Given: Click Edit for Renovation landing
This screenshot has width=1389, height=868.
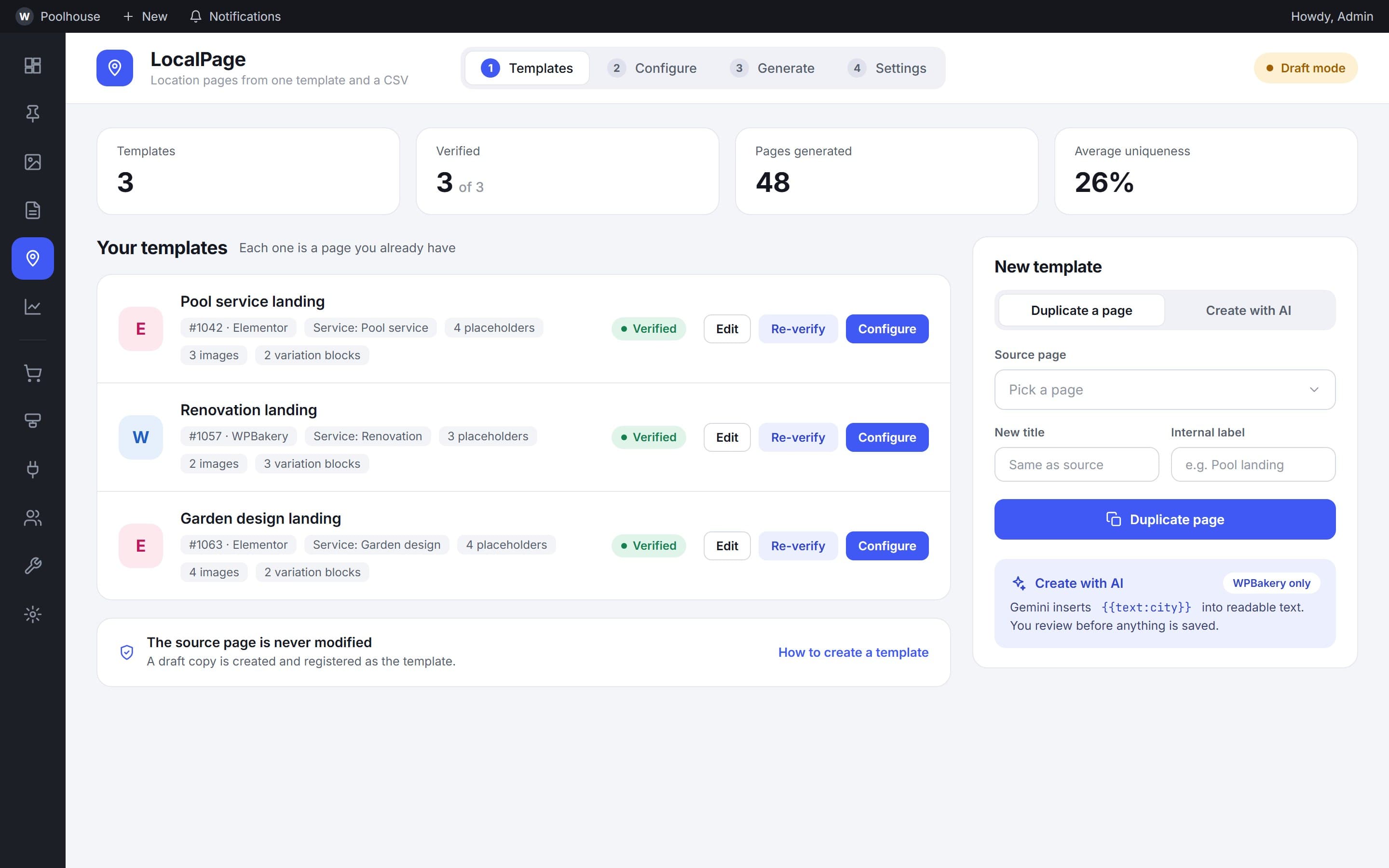Looking at the screenshot, I should [x=727, y=437].
